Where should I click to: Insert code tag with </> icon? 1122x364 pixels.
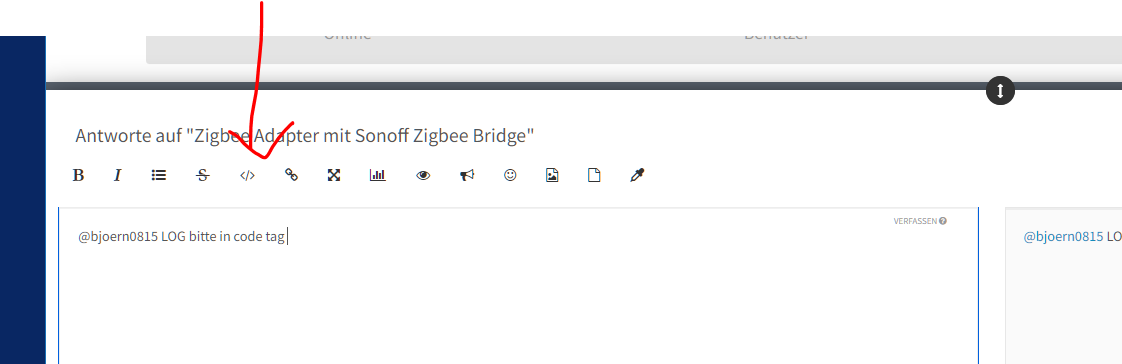pyautogui.click(x=247, y=175)
